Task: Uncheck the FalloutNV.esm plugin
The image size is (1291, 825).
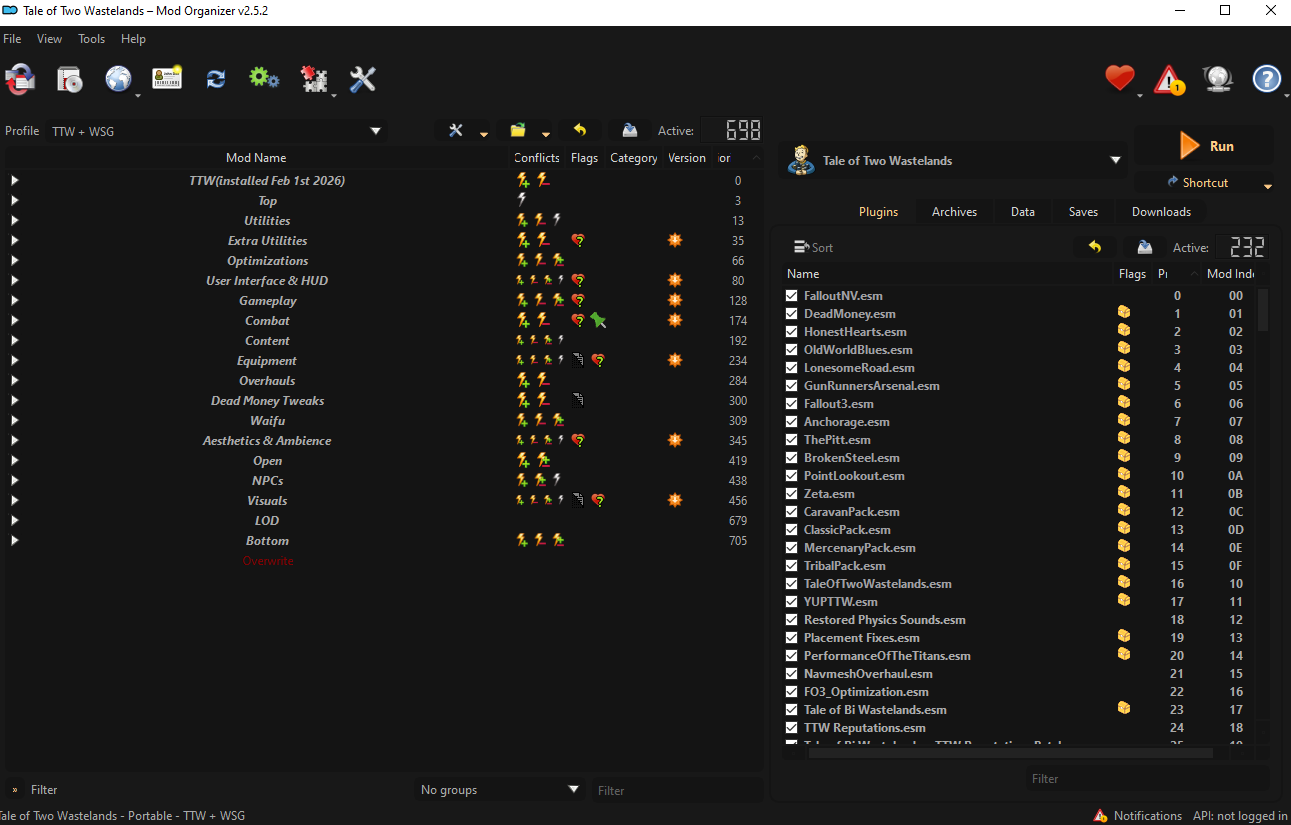Action: pyautogui.click(x=792, y=296)
